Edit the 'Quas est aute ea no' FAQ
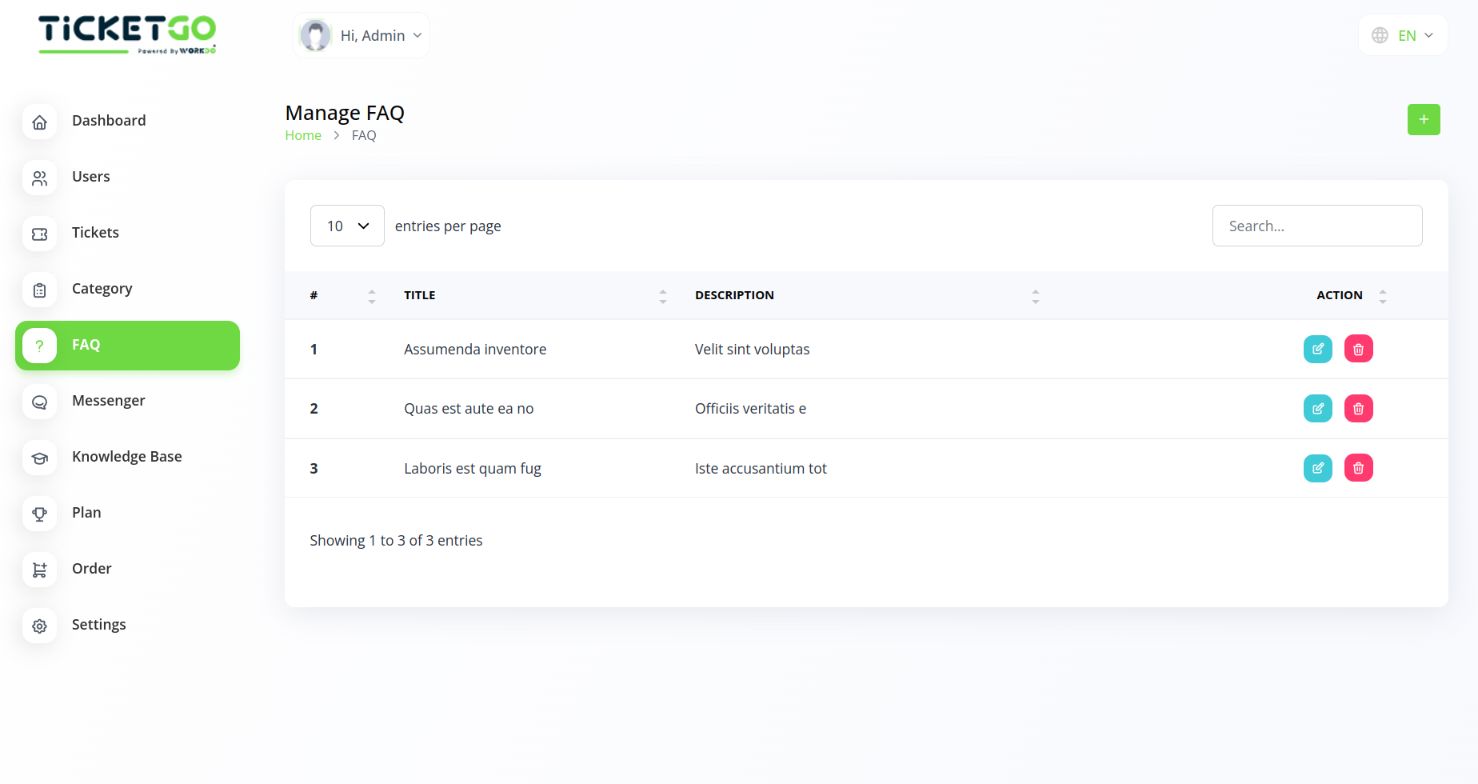This screenshot has height=784, width=1478. coord(1317,408)
